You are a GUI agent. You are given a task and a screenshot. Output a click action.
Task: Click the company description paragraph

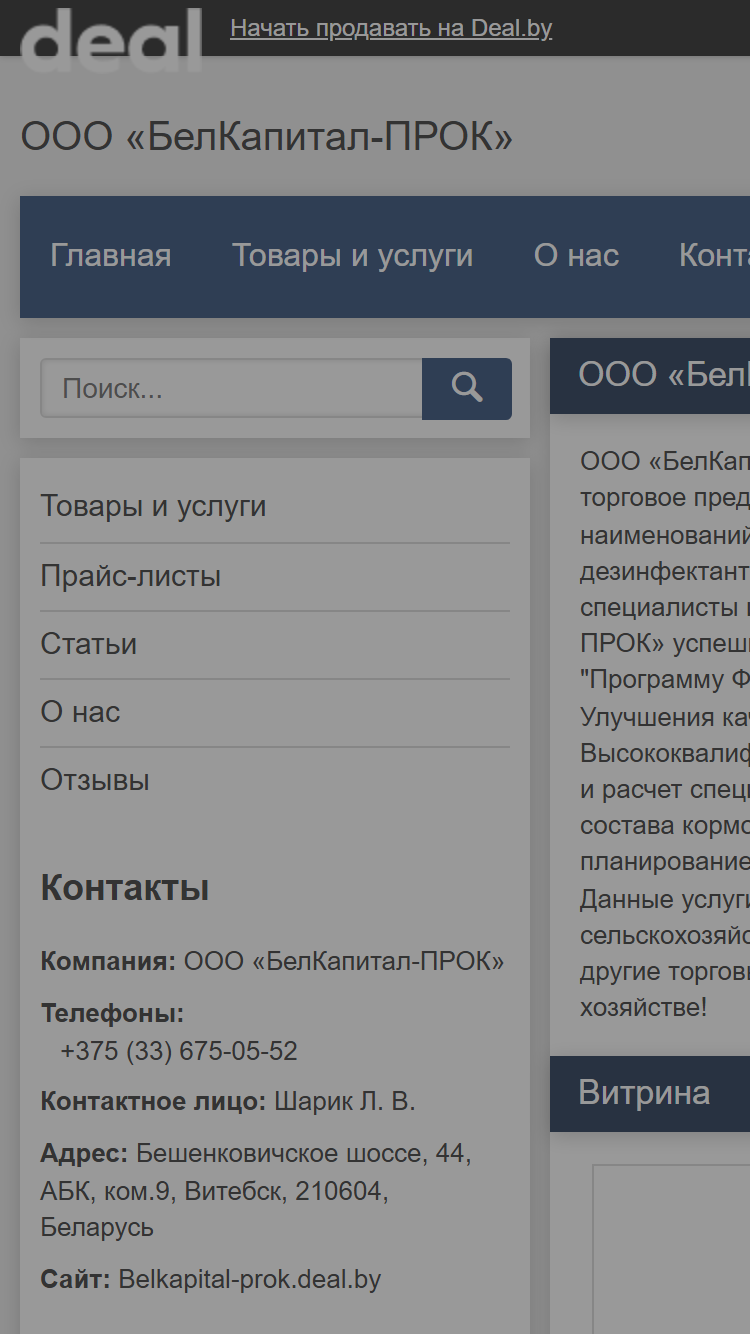[x=665, y=734]
